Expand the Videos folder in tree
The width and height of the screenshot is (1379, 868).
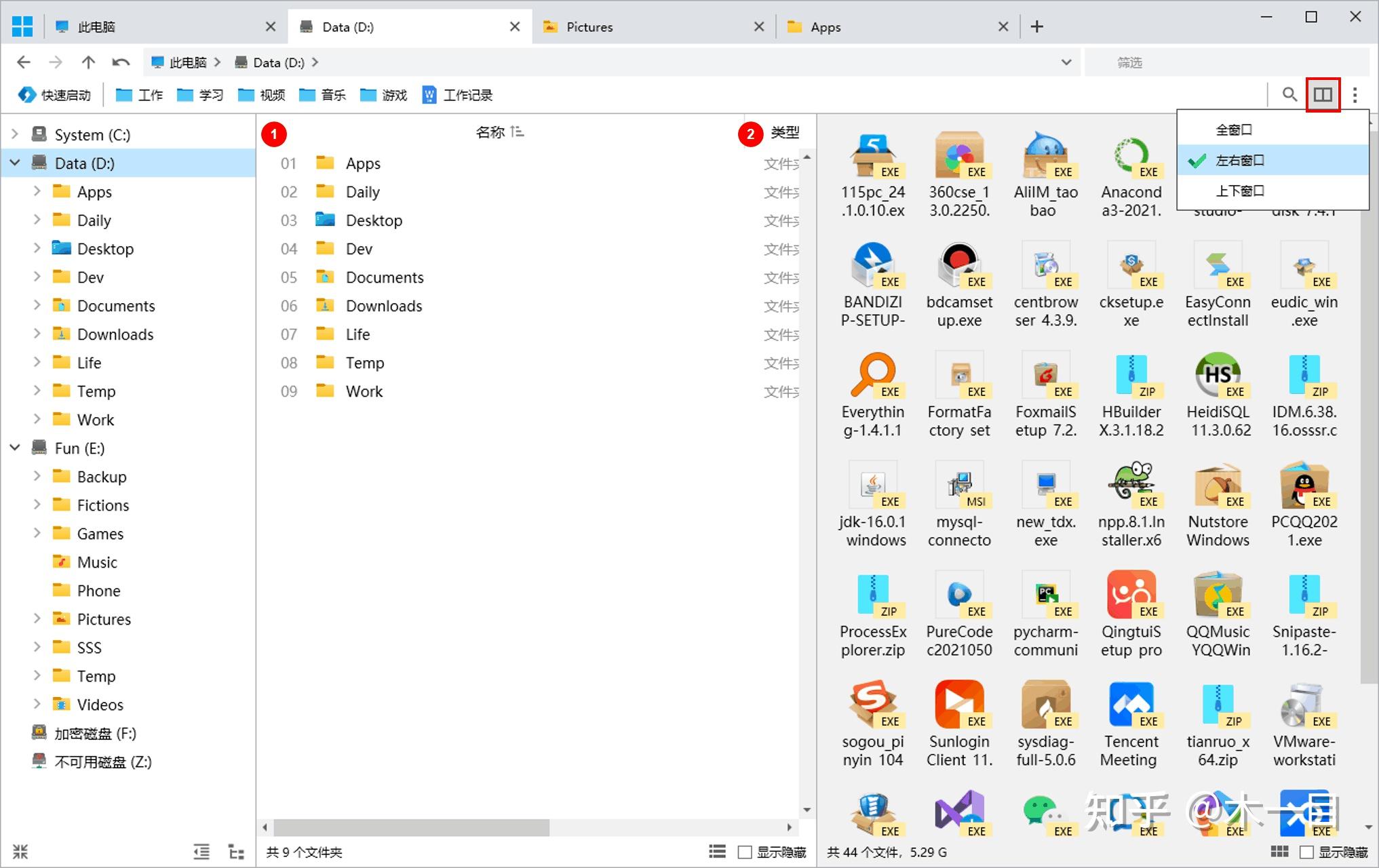tap(37, 704)
